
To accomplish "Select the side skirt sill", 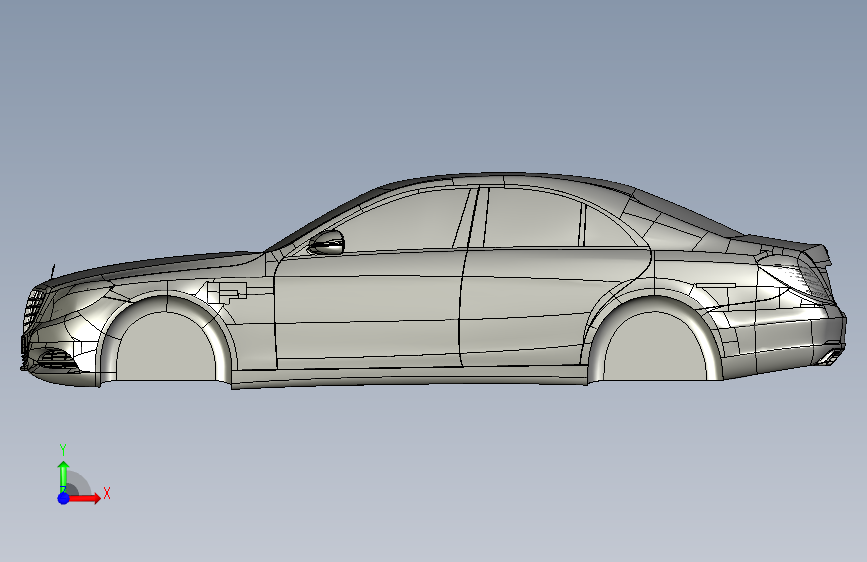I will pyautogui.click(x=409, y=378).
